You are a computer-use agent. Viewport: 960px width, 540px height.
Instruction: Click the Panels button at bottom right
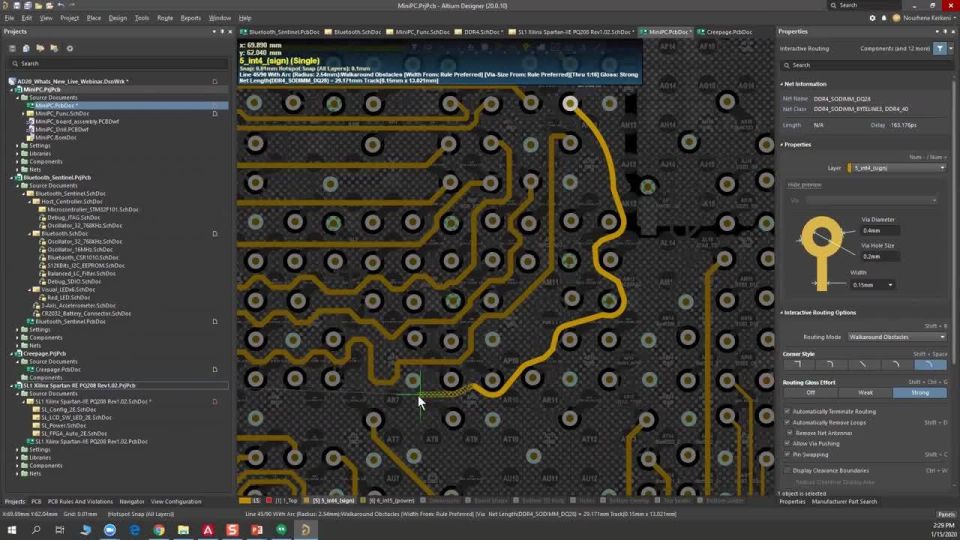click(x=946, y=514)
